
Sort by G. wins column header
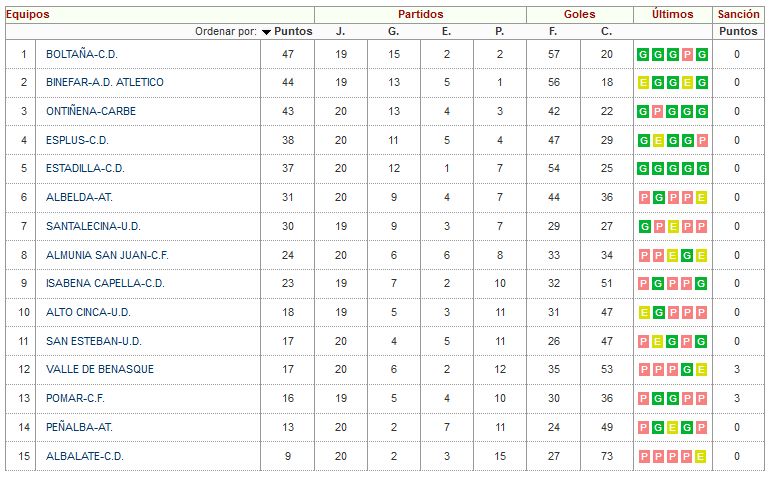[393, 31]
